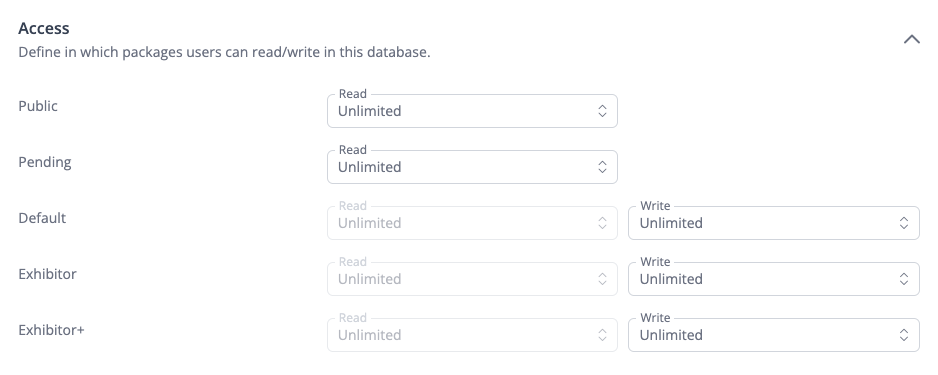
Task: Collapse the Access section chevron
Action: [911, 39]
